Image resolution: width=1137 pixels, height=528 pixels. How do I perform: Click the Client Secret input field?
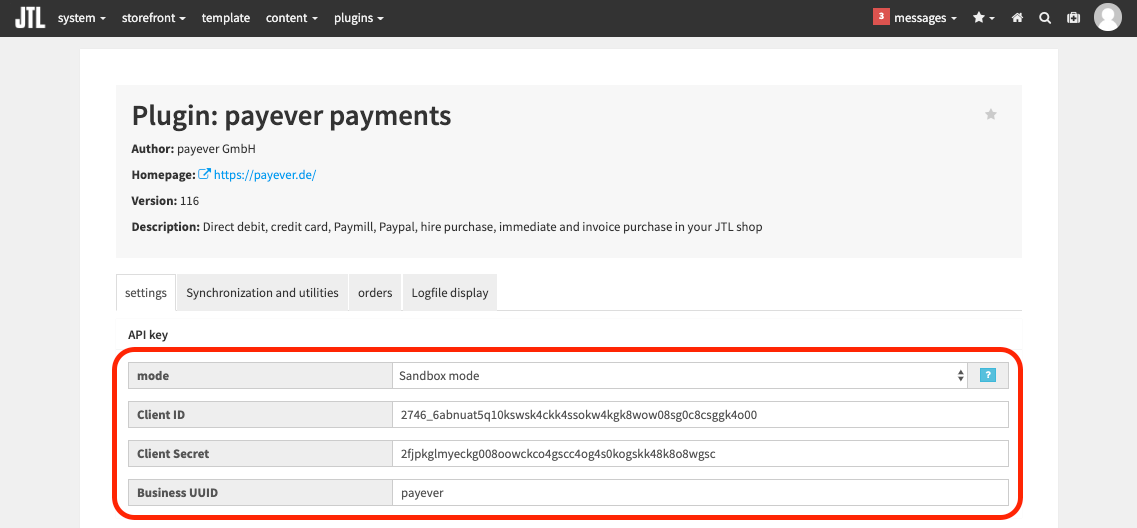coord(700,454)
